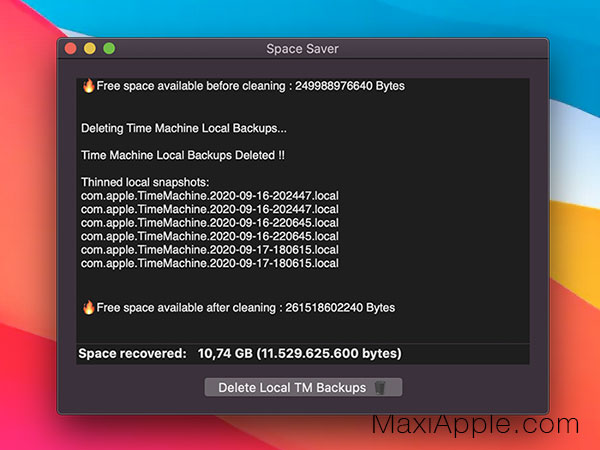Click the 'Space Saver' window title

click(x=302, y=49)
